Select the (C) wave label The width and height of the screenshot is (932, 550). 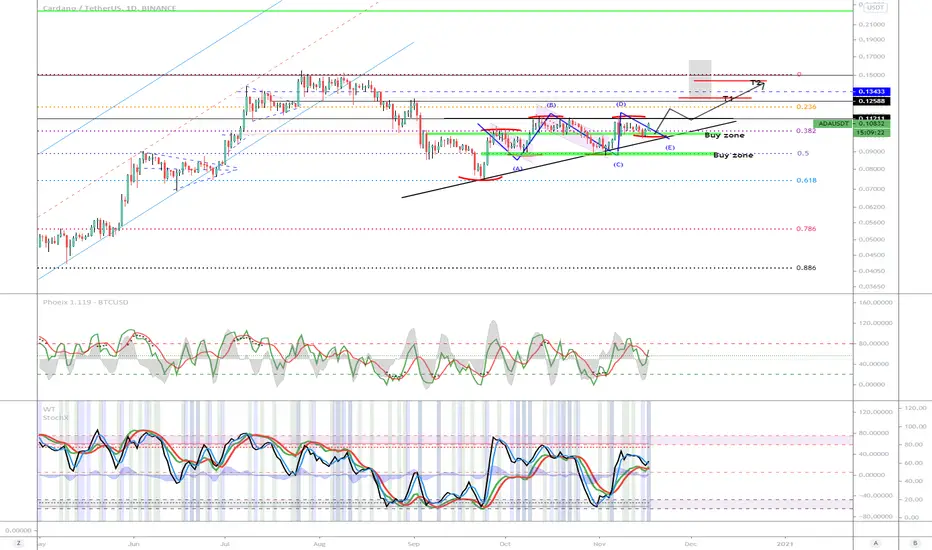(618, 164)
